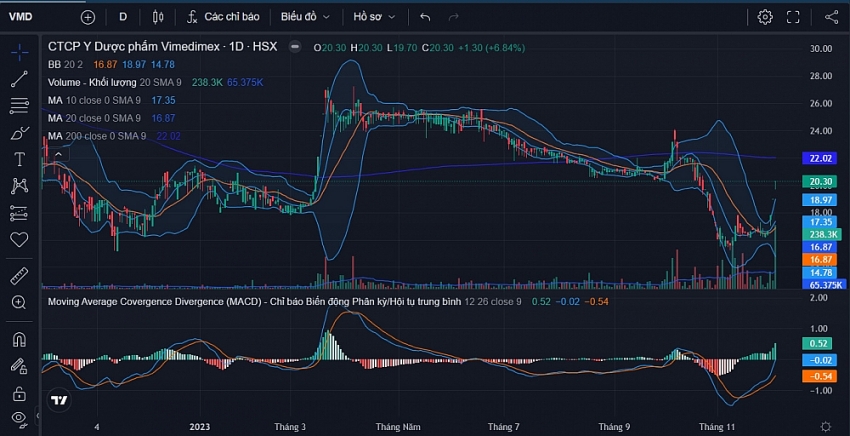
Task: Click the add symbol plus button
Action: [88, 17]
